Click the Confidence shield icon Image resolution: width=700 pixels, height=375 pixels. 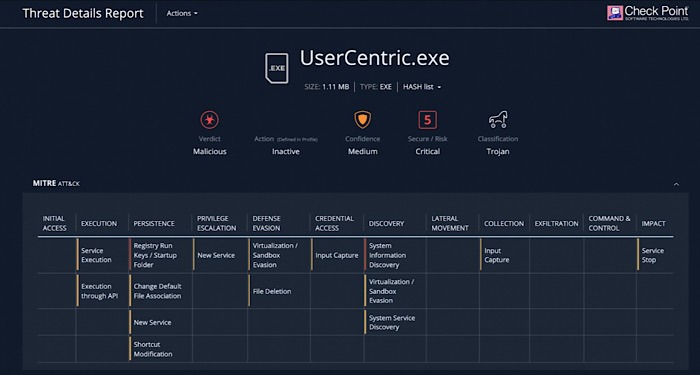pyautogui.click(x=362, y=120)
